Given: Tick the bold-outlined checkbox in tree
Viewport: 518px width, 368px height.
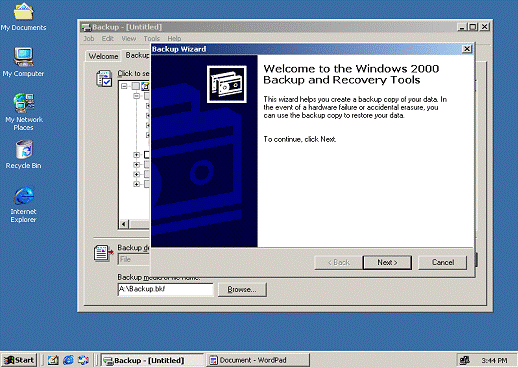Looking at the screenshot, I should [x=147, y=154].
